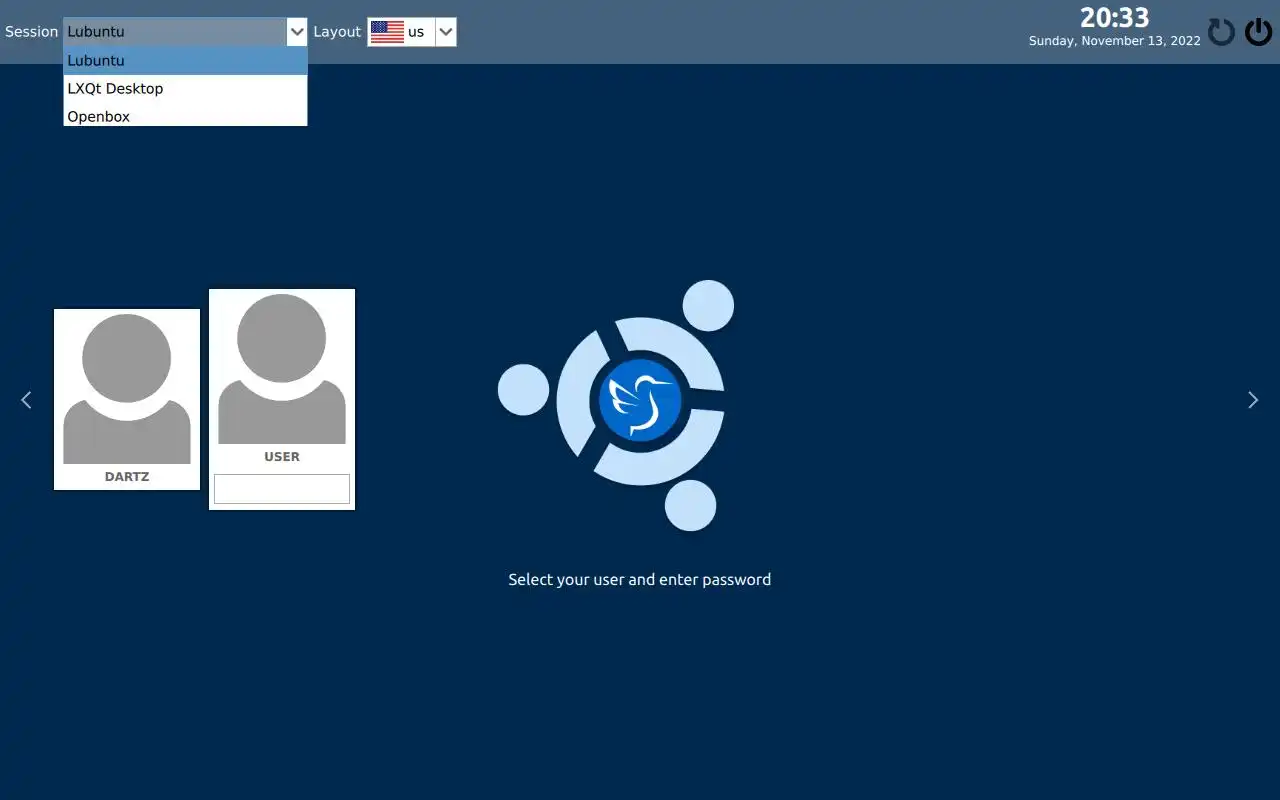Select the USER avatar picture

pyautogui.click(x=282, y=369)
